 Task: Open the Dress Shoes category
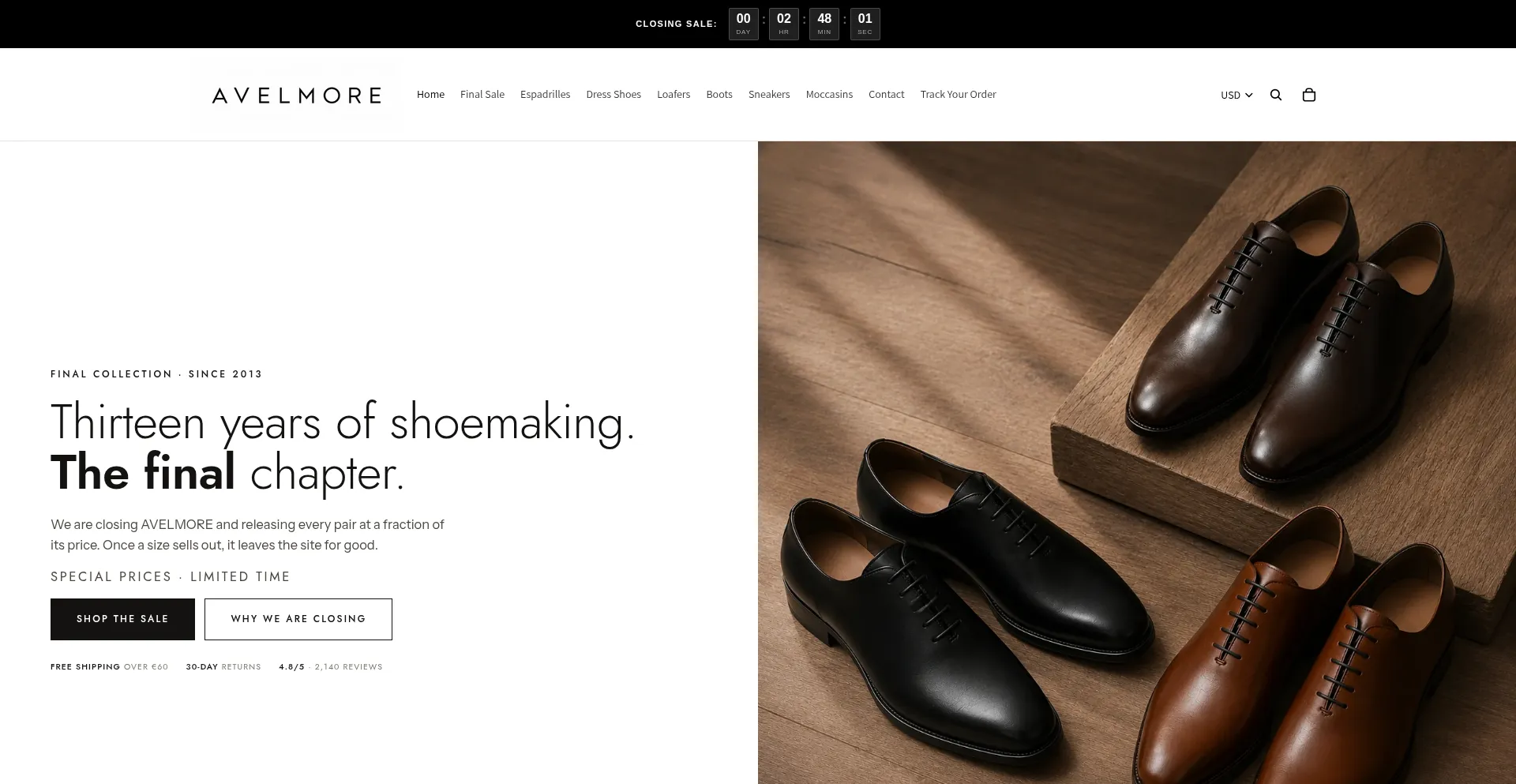614,94
